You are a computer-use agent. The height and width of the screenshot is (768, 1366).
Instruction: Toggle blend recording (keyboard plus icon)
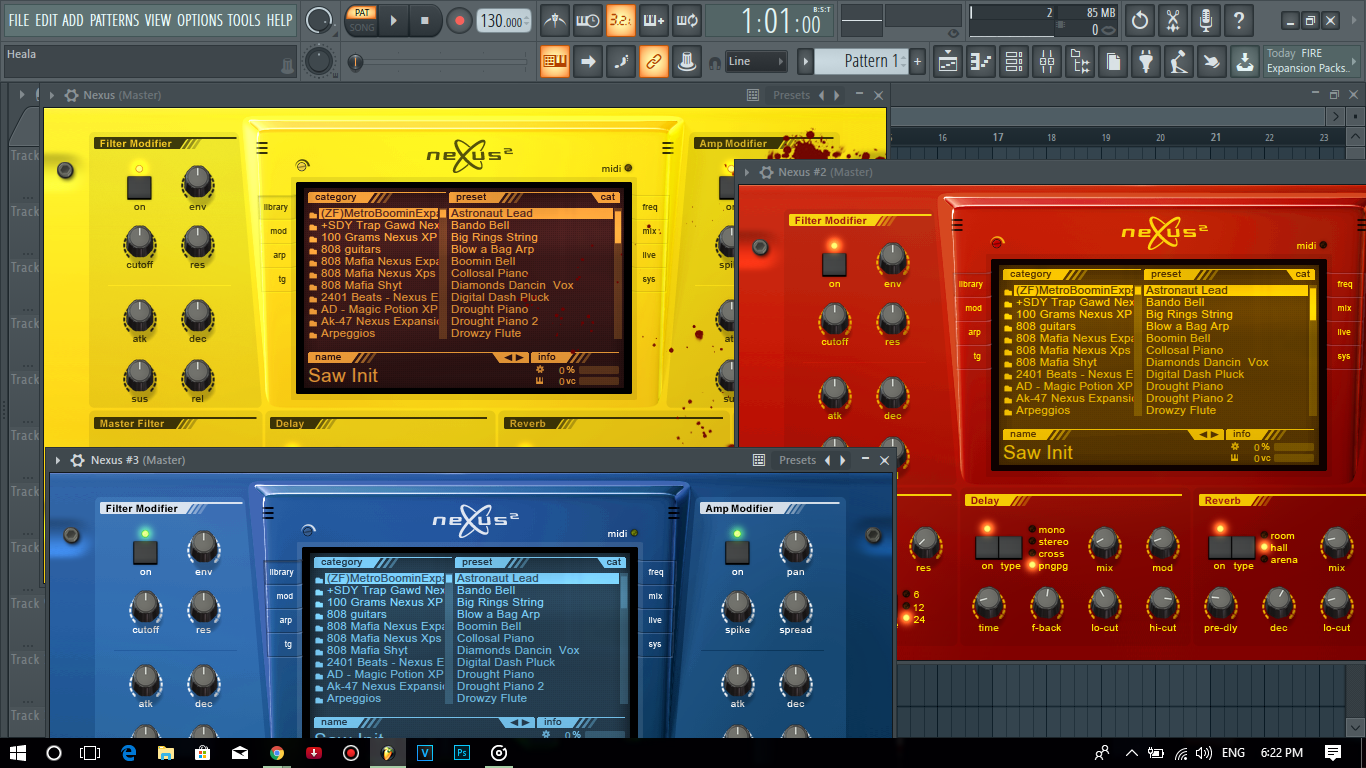click(653, 20)
